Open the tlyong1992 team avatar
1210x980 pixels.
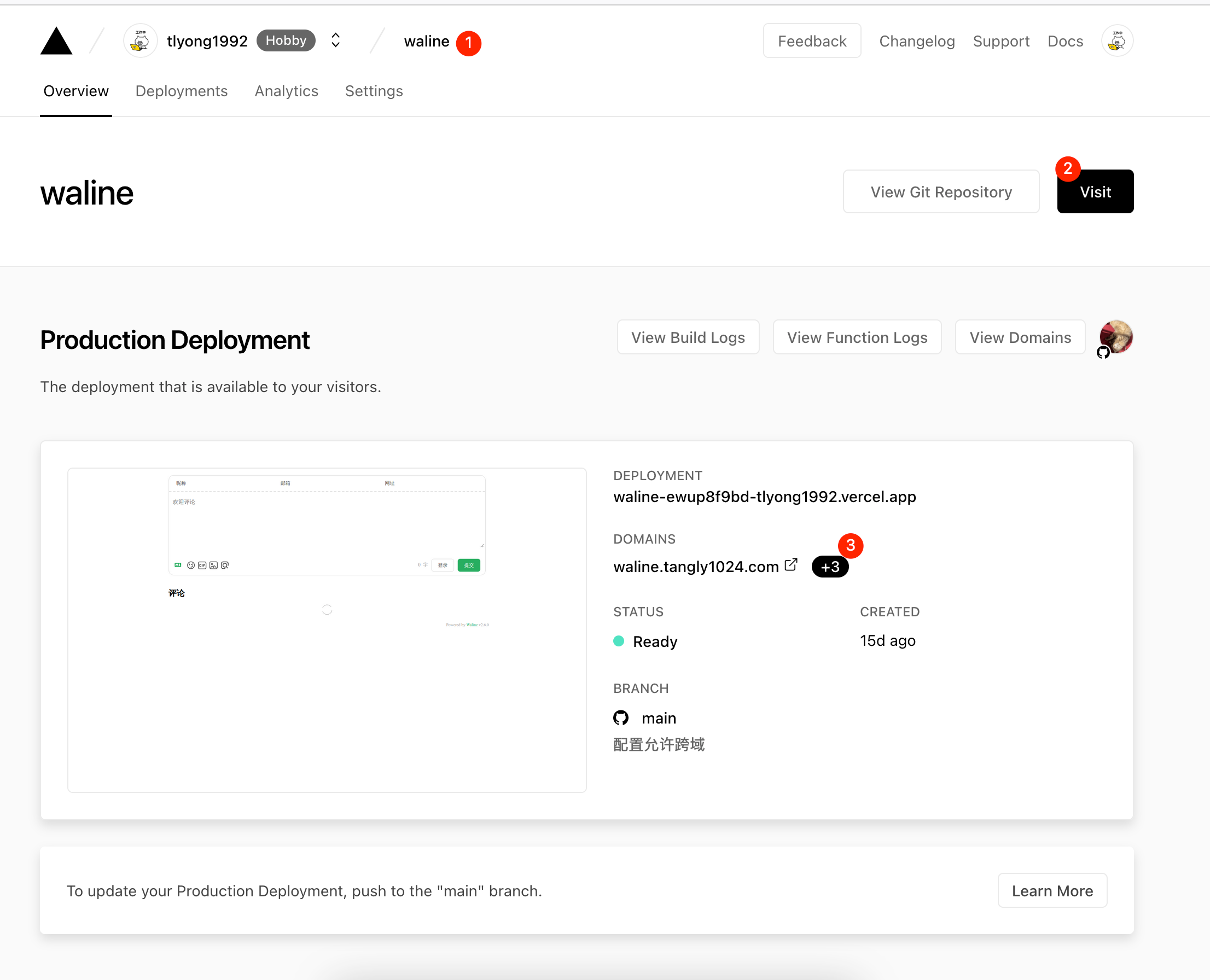pyautogui.click(x=140, y=40)
